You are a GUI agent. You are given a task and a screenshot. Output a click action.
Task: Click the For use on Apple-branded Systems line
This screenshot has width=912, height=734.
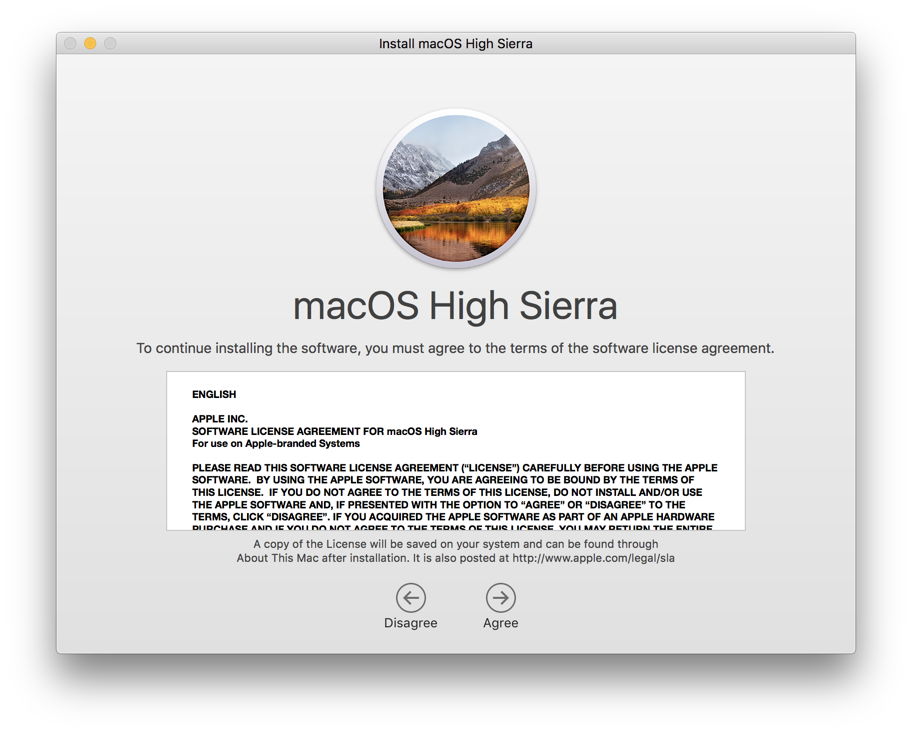tap(275, 442)
